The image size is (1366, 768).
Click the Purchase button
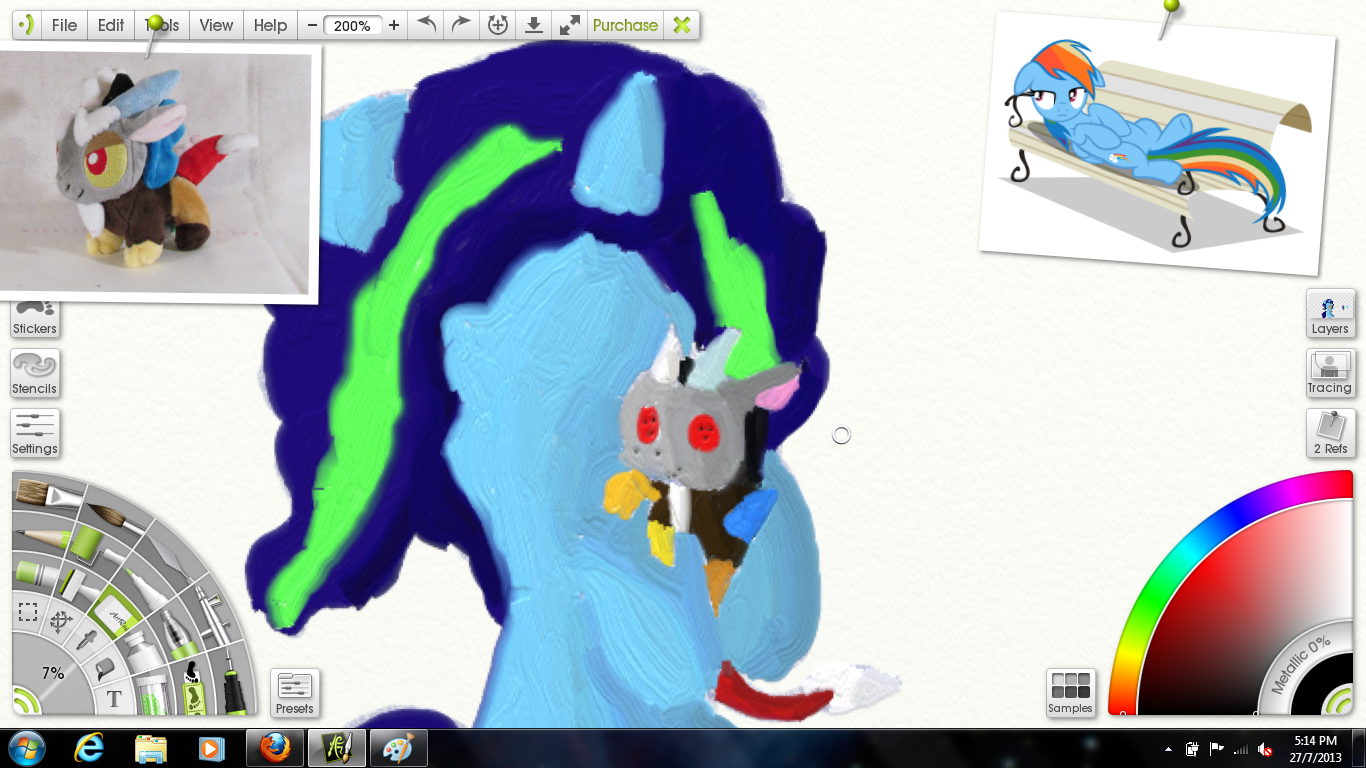coord(625,25)
